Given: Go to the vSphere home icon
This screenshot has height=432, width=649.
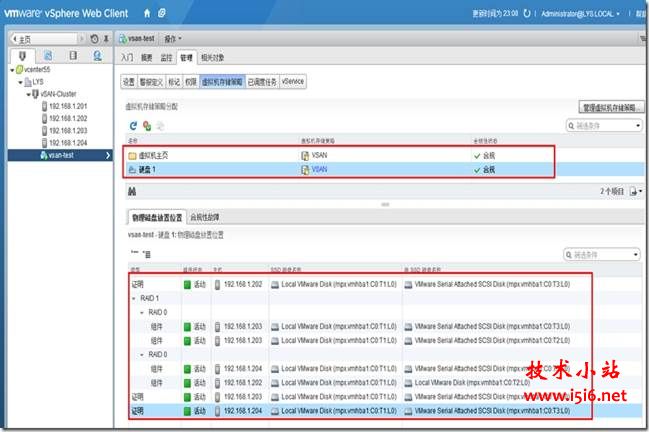Looking at the screenshot, I should click(147, 13).
